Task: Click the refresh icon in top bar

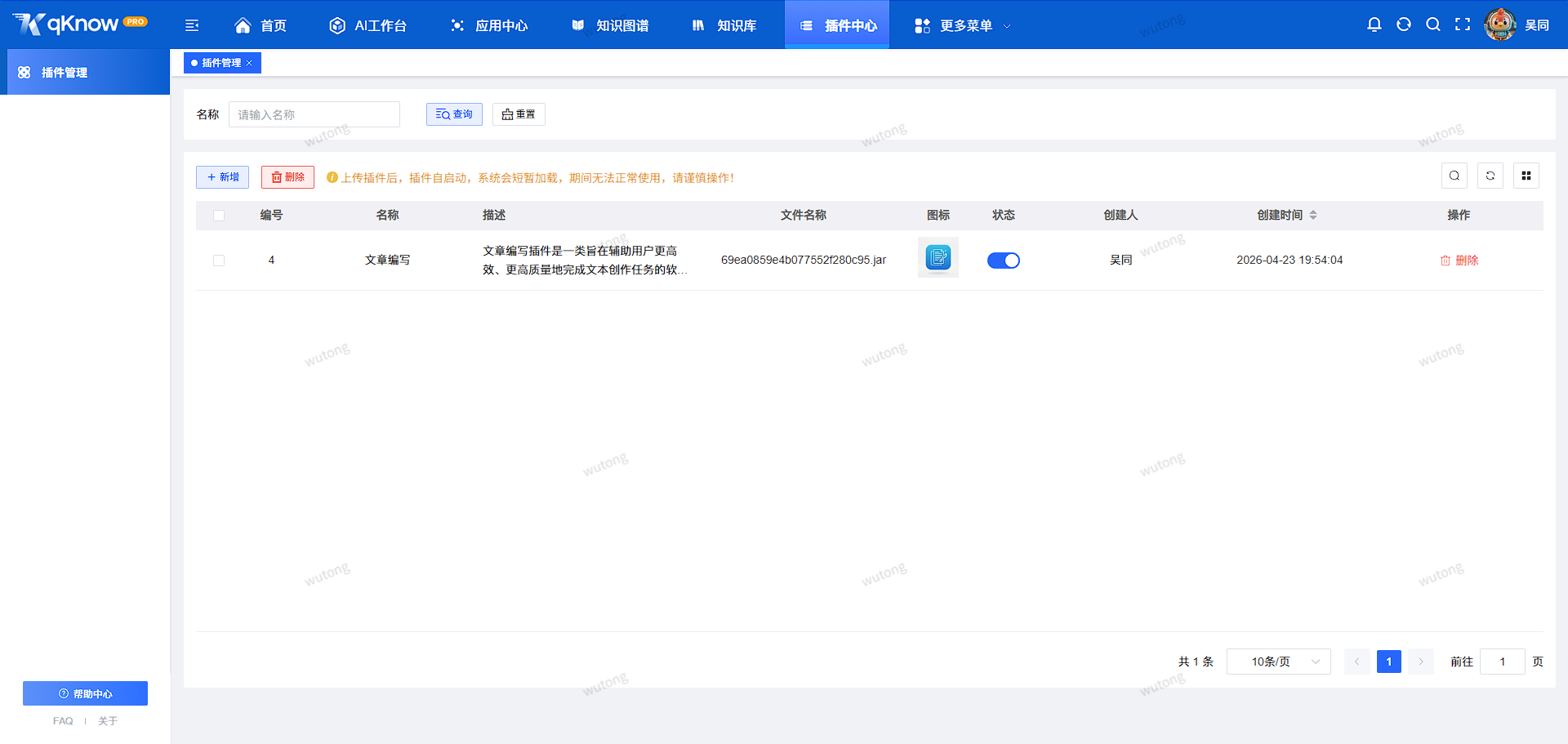Action: click(1404, 25)
